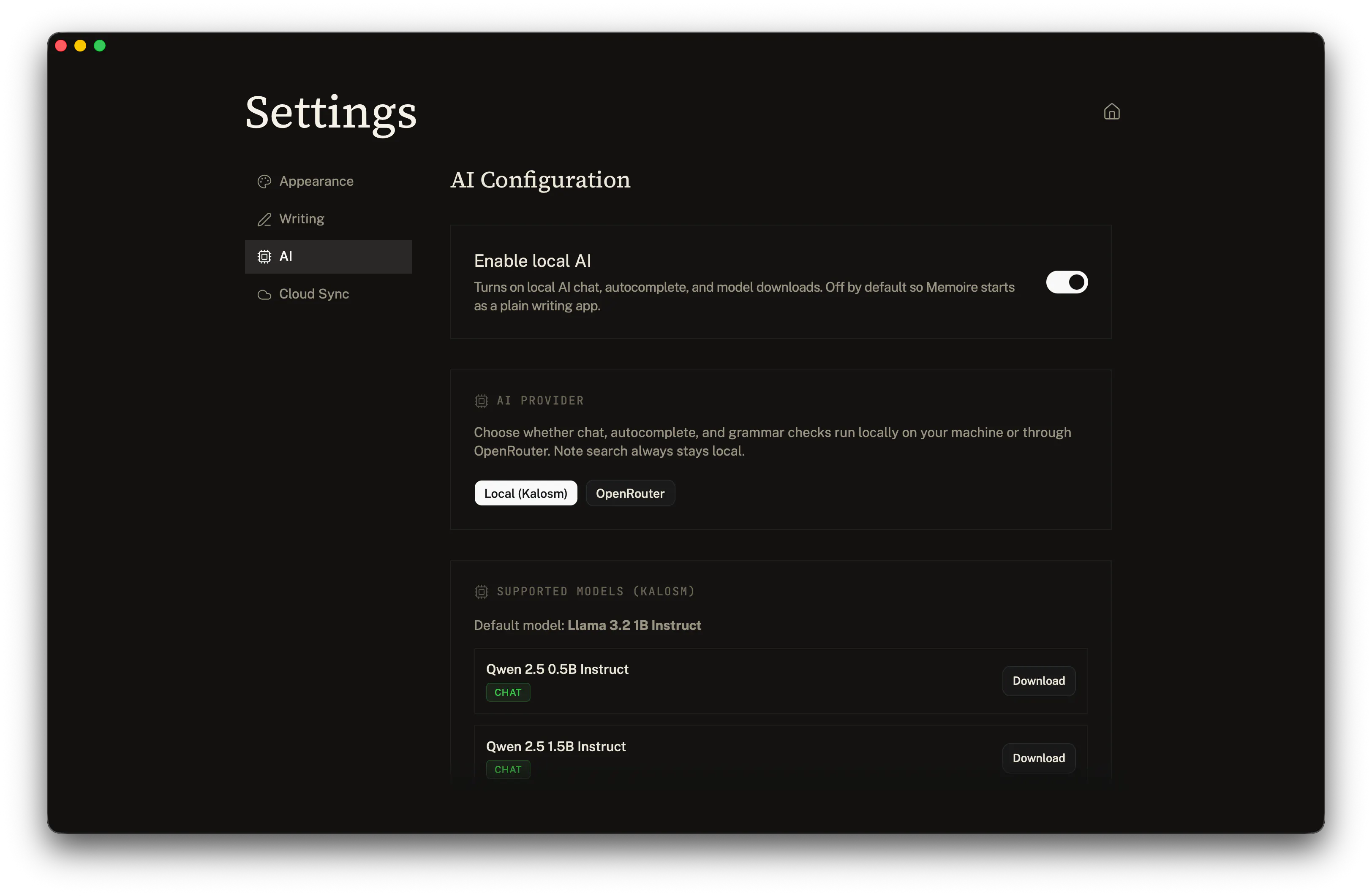This screenshot has height=896, width=1372.
Task: Maximize the window with the green button
Action: point(100,46)
